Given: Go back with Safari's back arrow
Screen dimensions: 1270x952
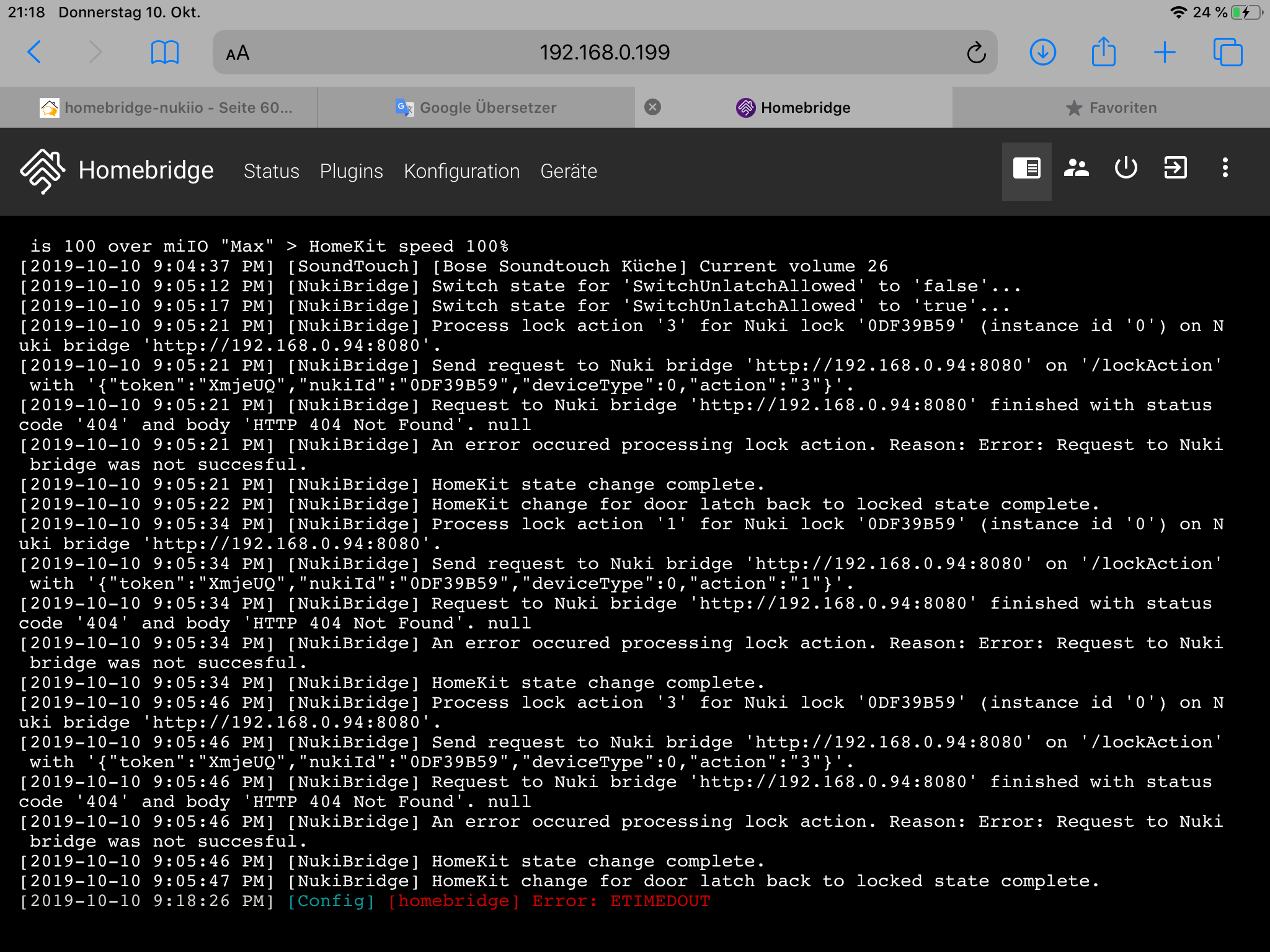Looking at the screenshot, I should (x=35, y=52).
